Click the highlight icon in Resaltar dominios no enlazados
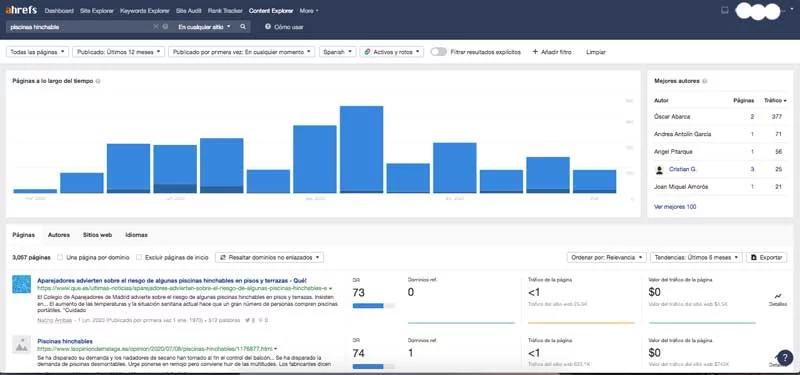800x375 pixels. pyautogui.click(x=223, y=258)
